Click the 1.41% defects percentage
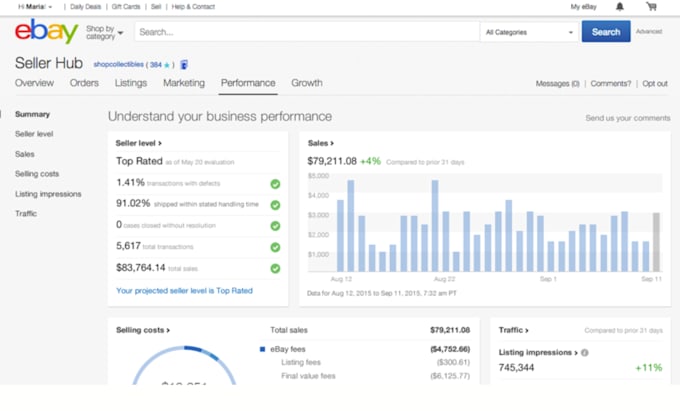Screen dimensions: 680x411 coord(130,183)
